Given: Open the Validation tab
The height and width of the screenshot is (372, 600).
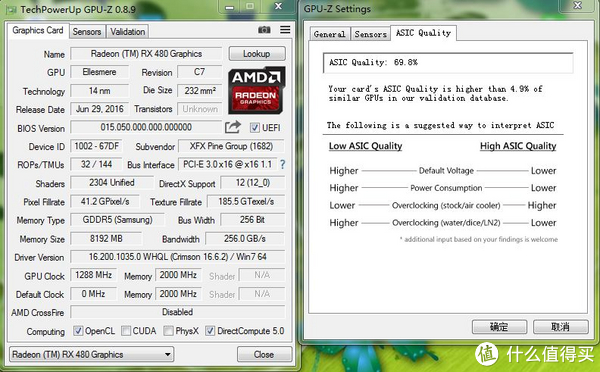Looking at the screenshot, I should click(x=127, y=32).
